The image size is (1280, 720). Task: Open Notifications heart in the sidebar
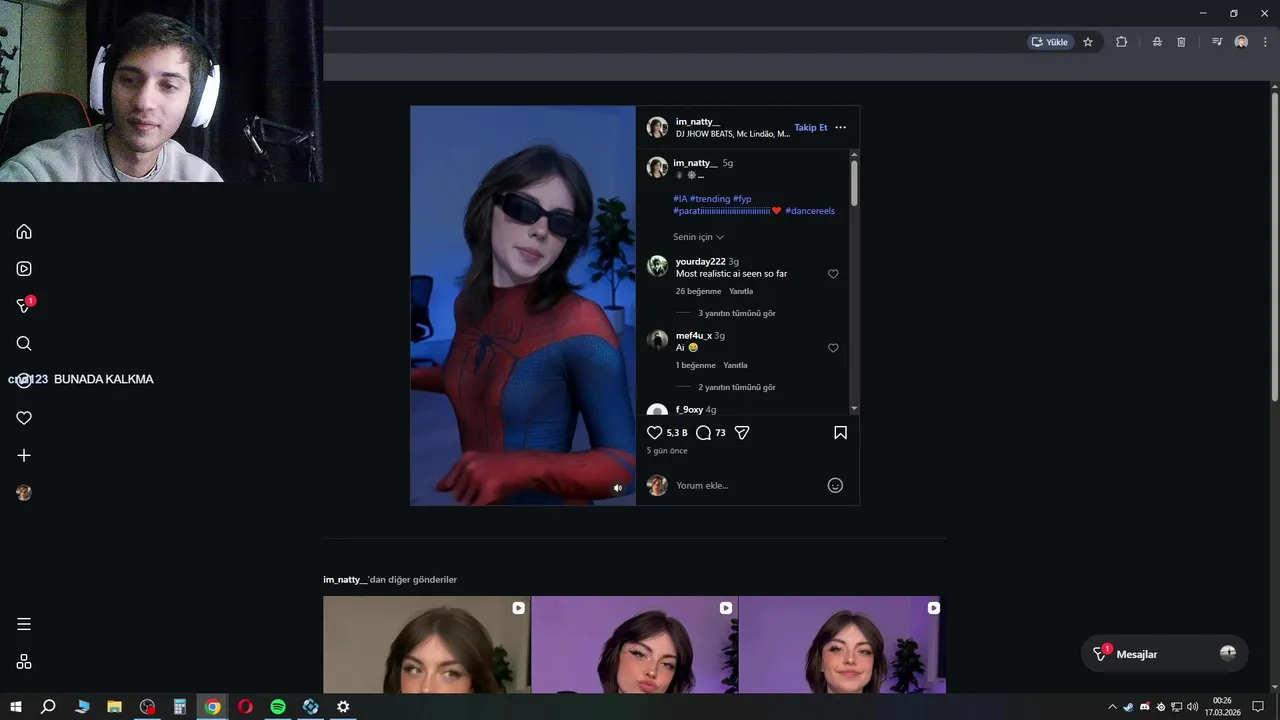coord(24,418)
